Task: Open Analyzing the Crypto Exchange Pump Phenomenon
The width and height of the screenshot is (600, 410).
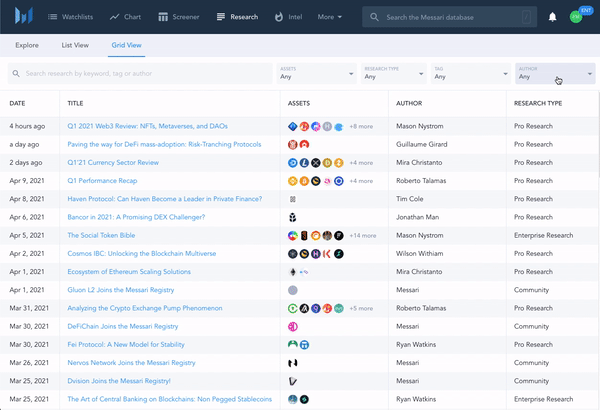Action: [145, 308]
